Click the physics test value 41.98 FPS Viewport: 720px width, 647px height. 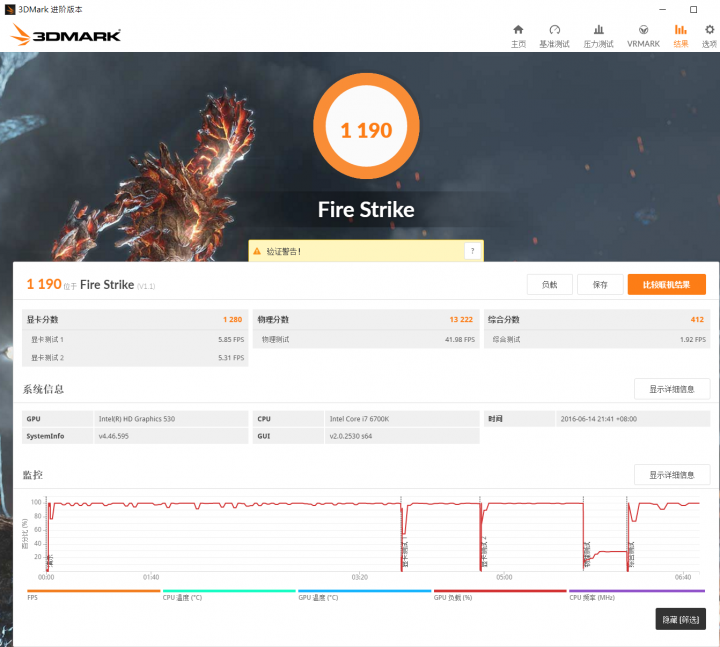460,340
